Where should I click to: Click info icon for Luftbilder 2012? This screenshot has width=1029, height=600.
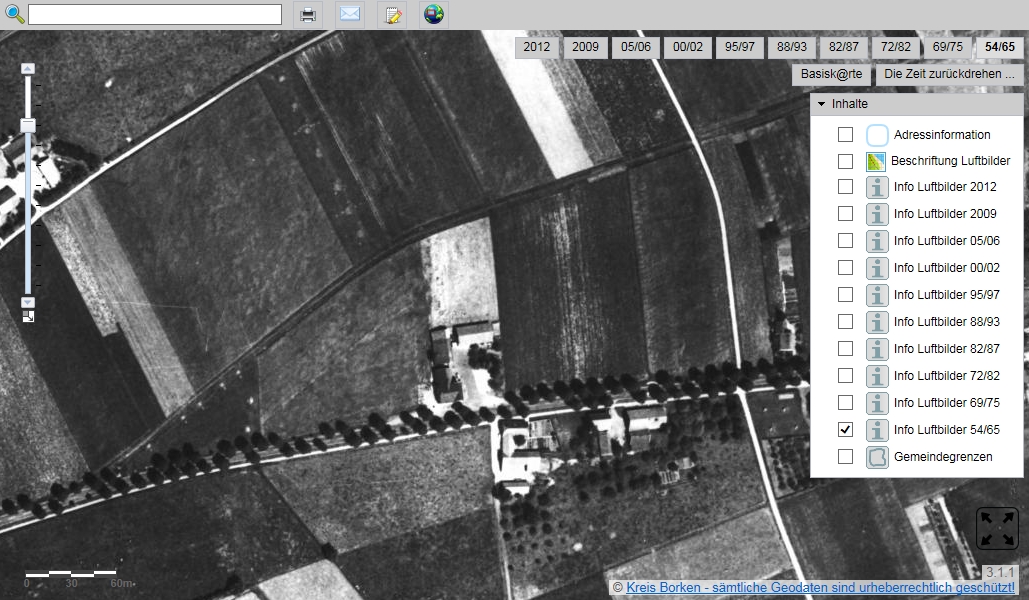[x=877, y=187]
